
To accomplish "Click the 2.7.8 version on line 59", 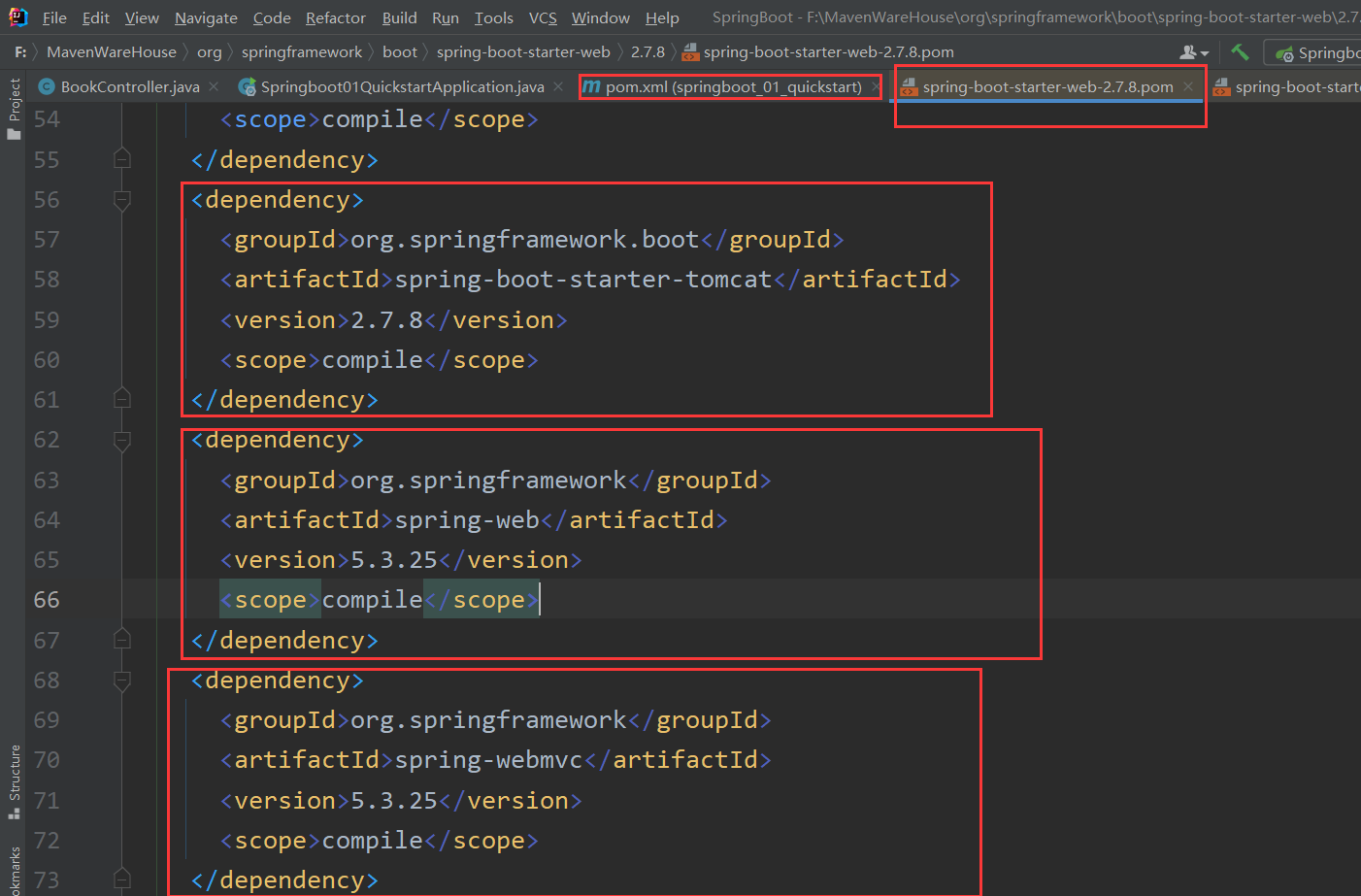I will pyautogui.click(x=386, y=320).
